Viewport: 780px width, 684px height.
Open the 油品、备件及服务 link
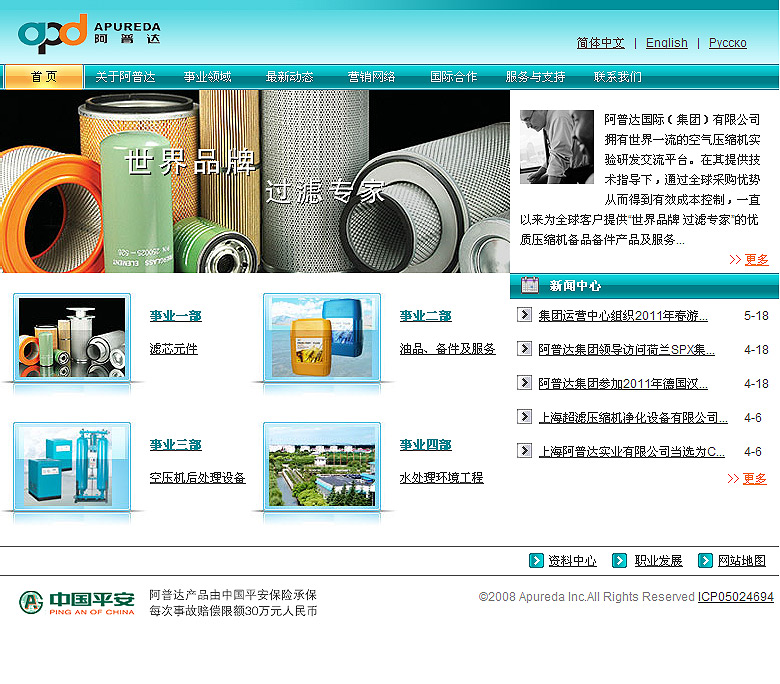click(x=447, y=349)
